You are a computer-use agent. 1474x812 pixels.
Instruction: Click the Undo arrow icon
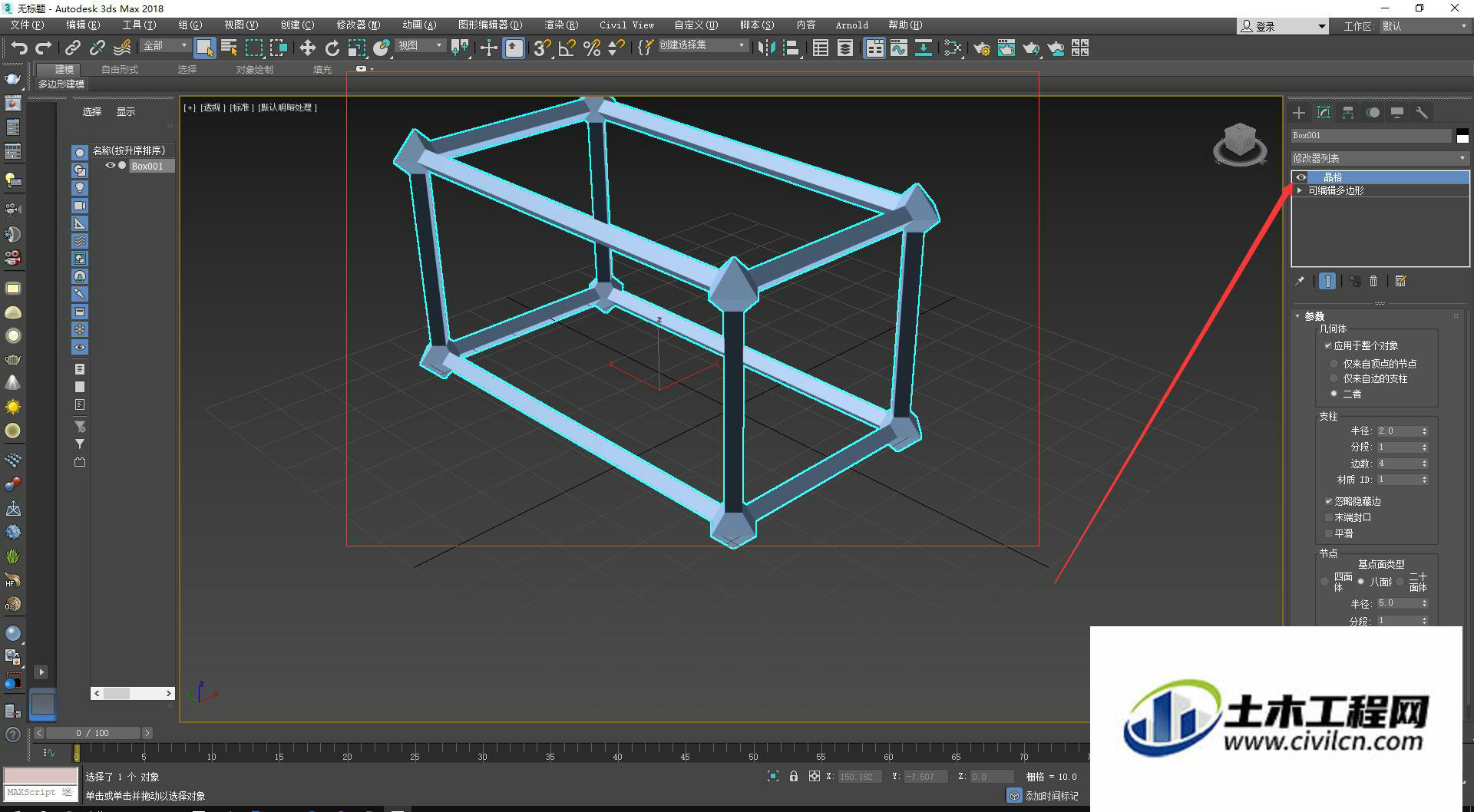pyautogui.click(x=19, y=48)
